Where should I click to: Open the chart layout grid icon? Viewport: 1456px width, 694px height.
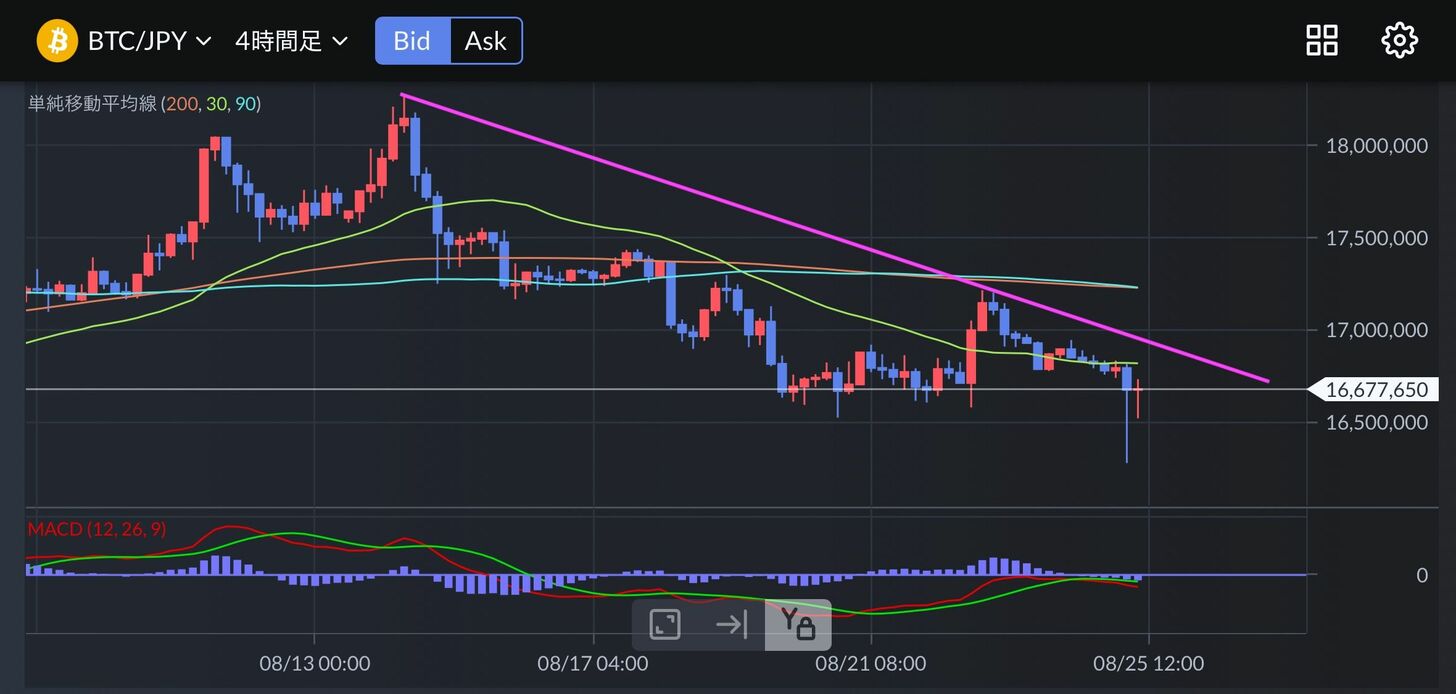coord(1322,41)
